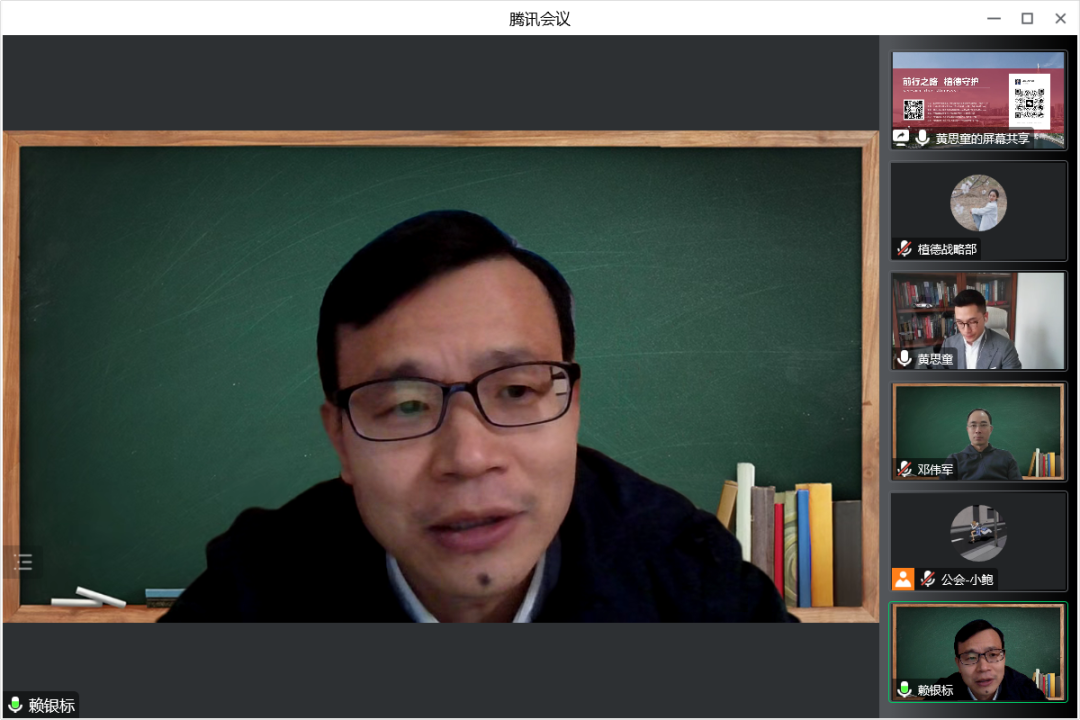The image size is (1080, 720).
Task: Click the list menu icon on main video
Action: point(23,563)
